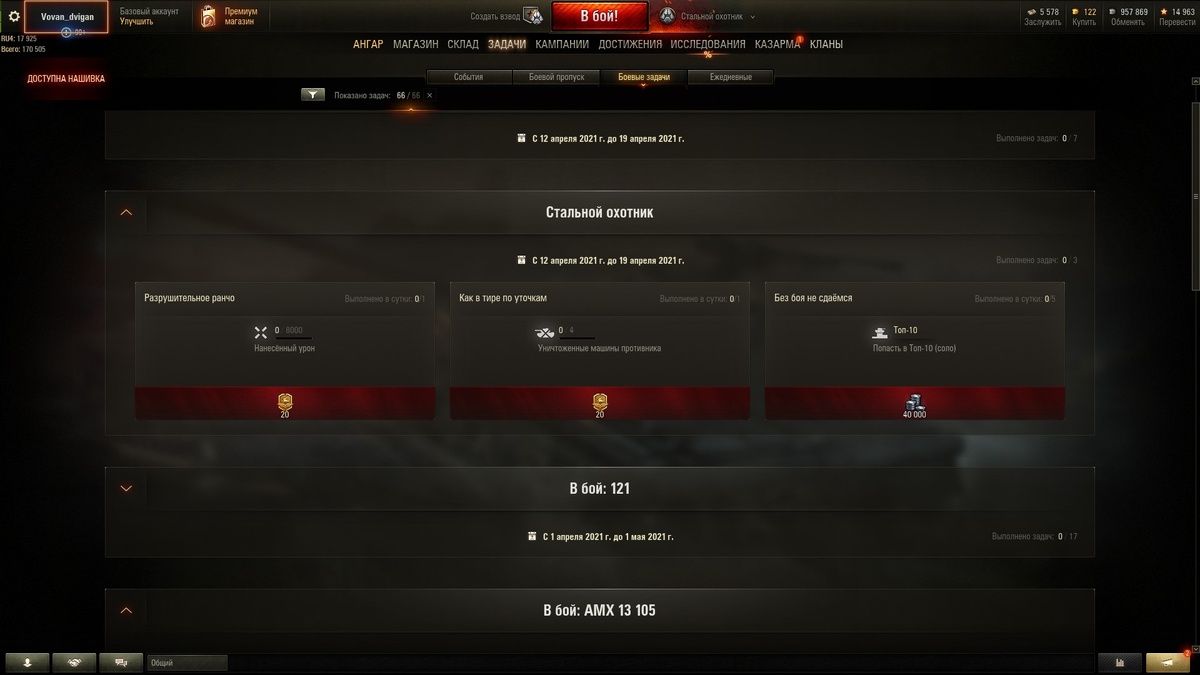Collapse the Стальной охотник section
This screenshot has width=1200, height=675.
point(126,212)
